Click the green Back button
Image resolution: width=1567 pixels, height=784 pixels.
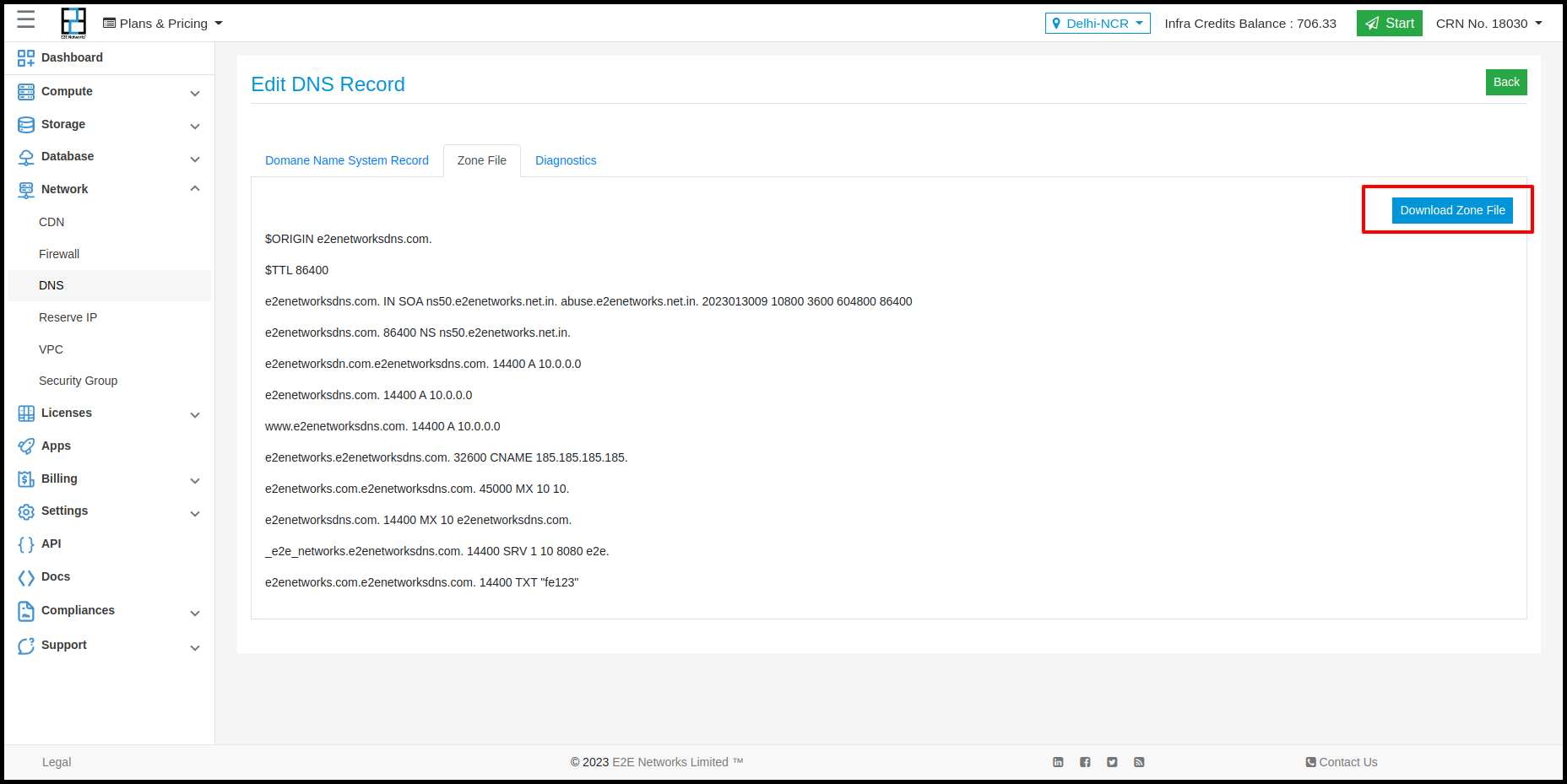pyautogui.click(x=1506, y=82)
